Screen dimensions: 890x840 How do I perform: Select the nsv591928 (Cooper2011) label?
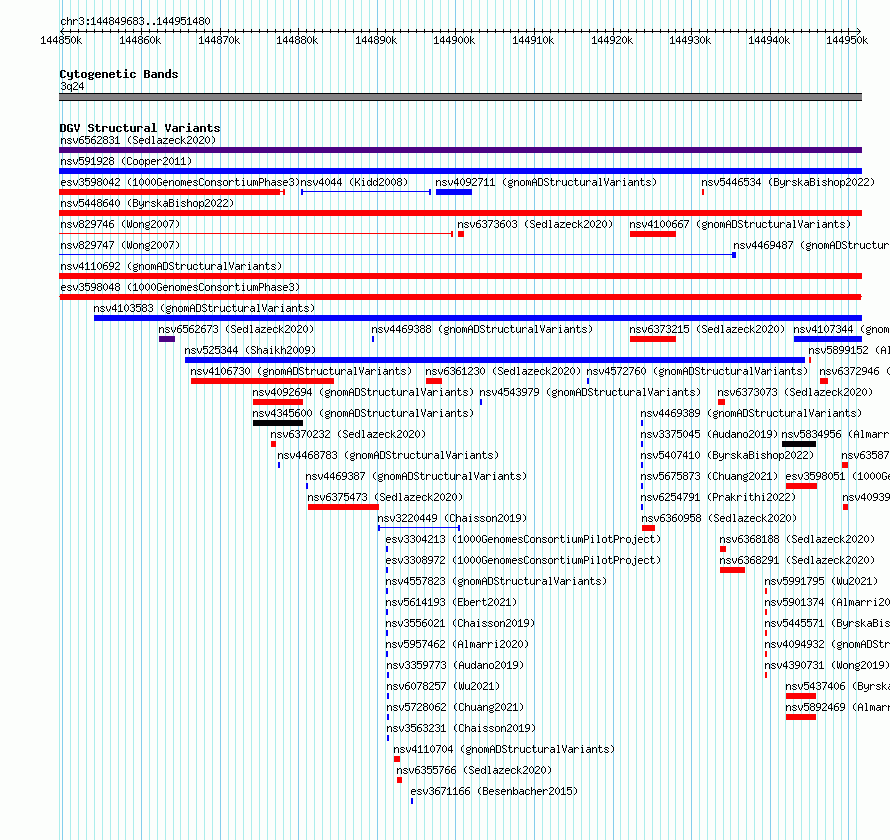point(126,161)
